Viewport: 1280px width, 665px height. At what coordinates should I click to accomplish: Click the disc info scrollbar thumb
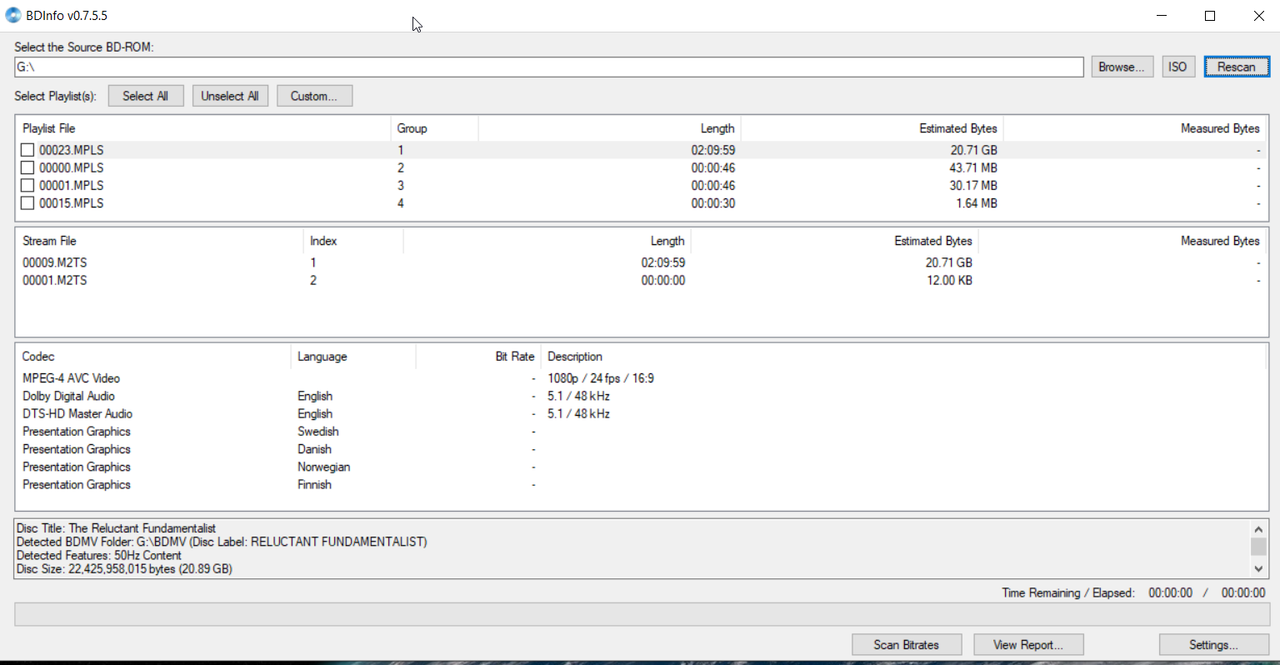[1259, 546]
